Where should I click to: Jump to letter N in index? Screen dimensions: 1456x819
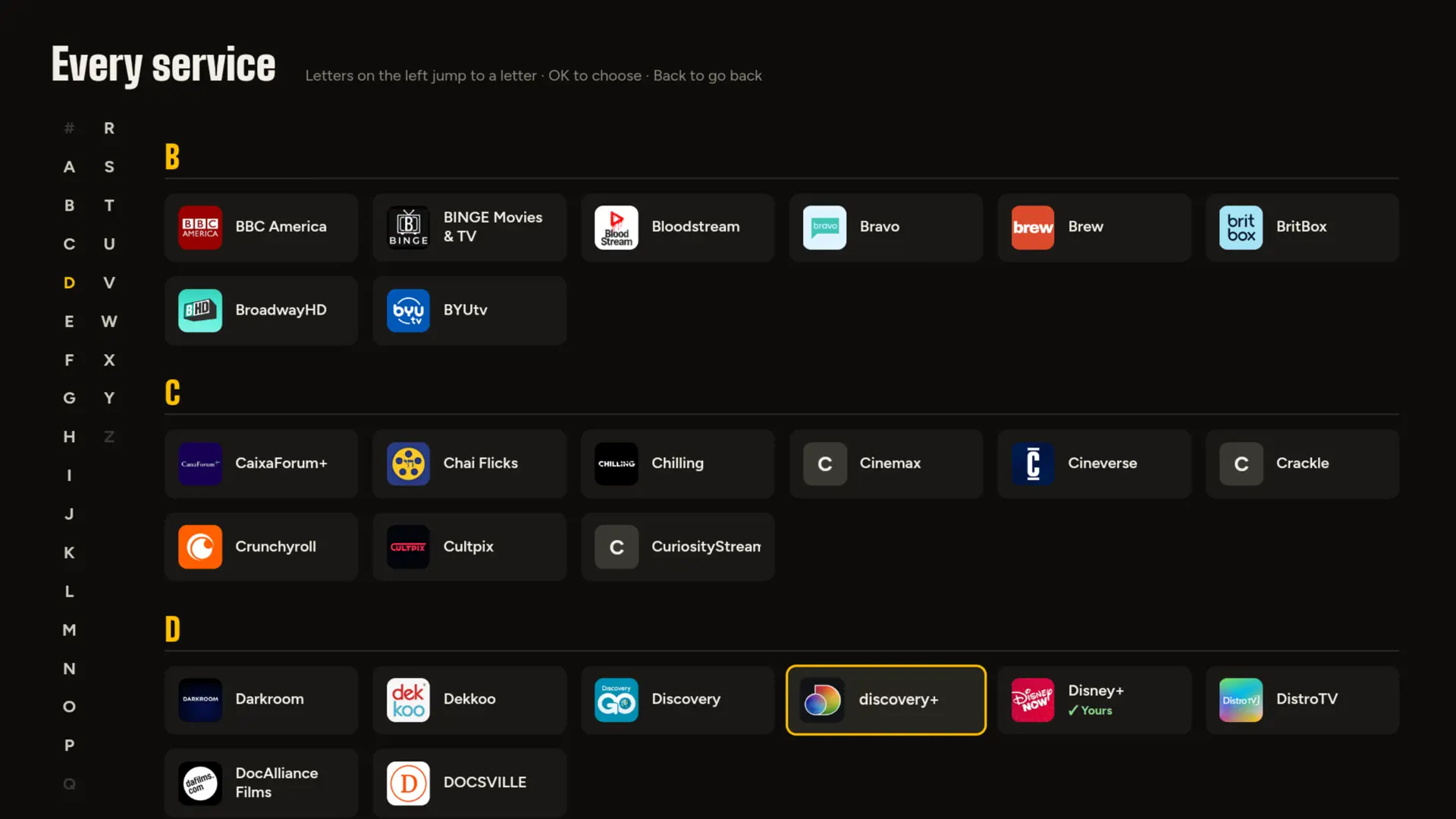[69, 669]
